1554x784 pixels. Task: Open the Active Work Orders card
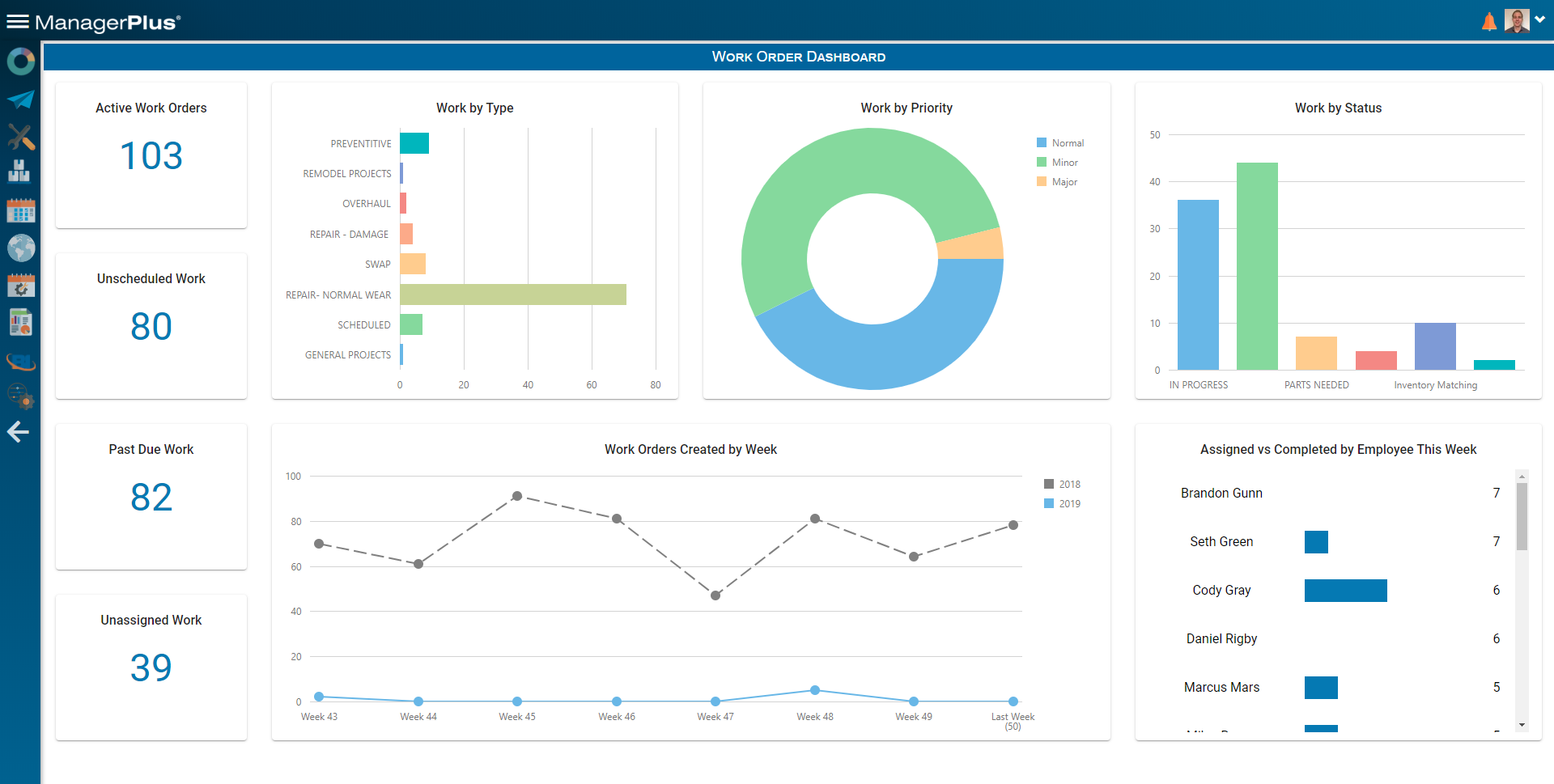pyautogui.click(x=151, y=155)
